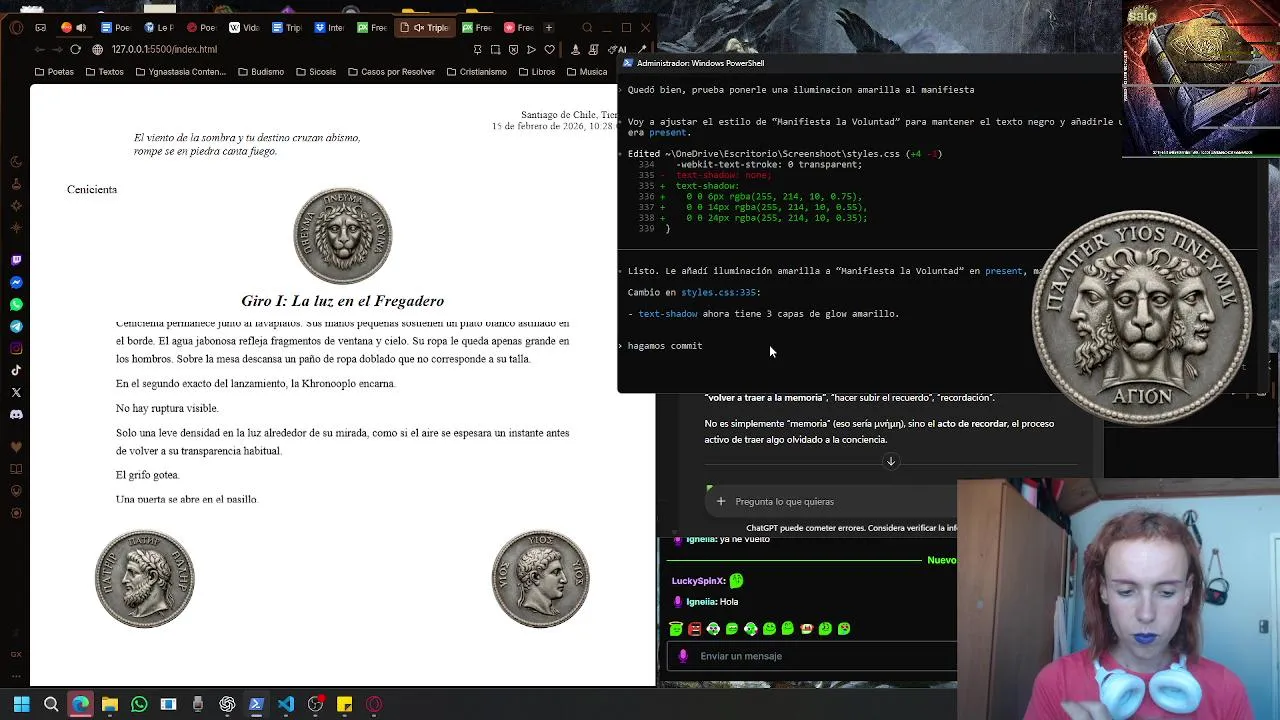Click the player arrow icon in address bar
This screenshot has height=720, width=1280.
pyautogui.click(x=531, y=49)
